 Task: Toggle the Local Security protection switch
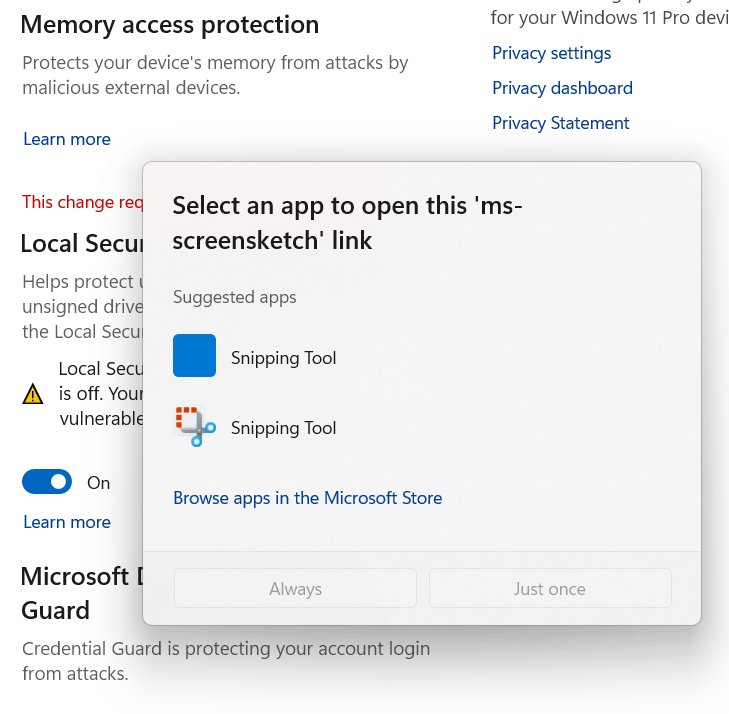(47, 482)
